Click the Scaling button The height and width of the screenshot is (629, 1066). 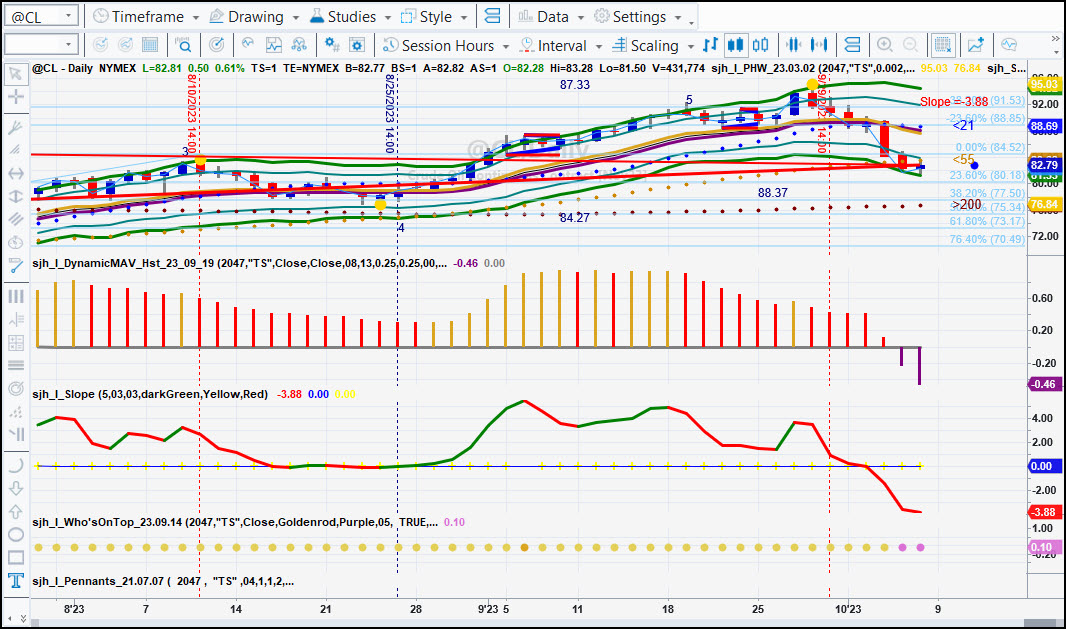point(646,46)
